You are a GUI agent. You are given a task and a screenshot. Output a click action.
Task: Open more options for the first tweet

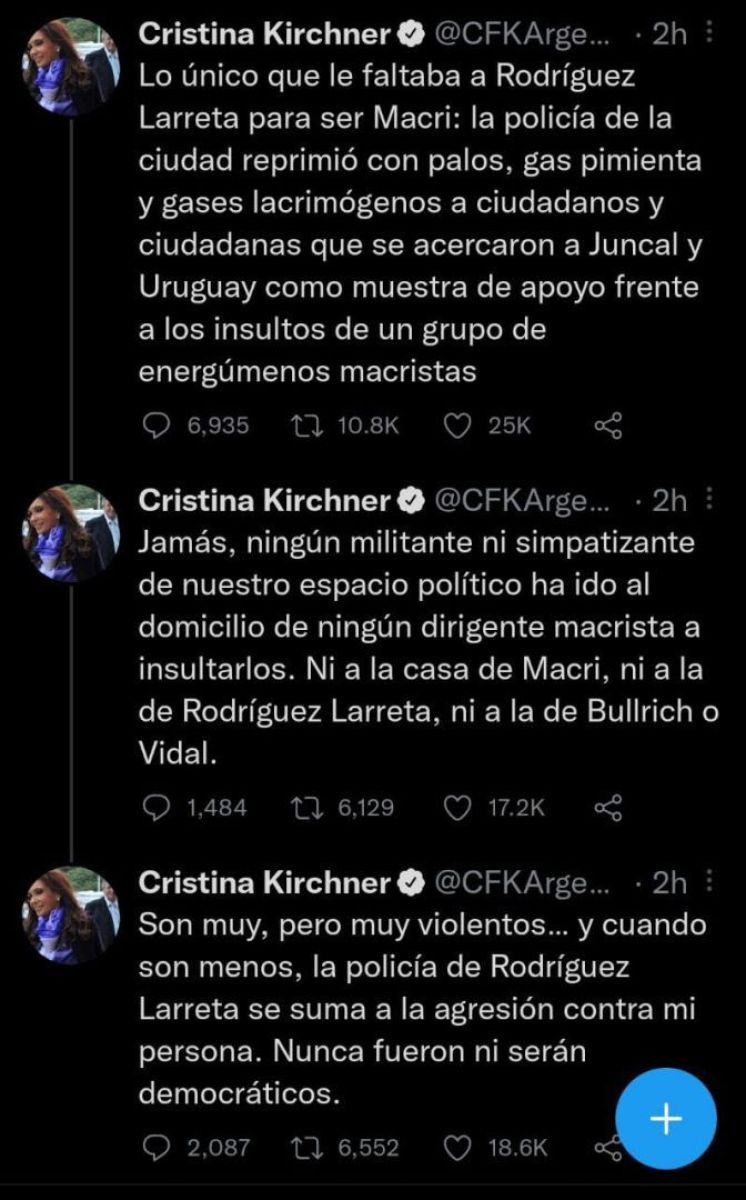(710, 34)
